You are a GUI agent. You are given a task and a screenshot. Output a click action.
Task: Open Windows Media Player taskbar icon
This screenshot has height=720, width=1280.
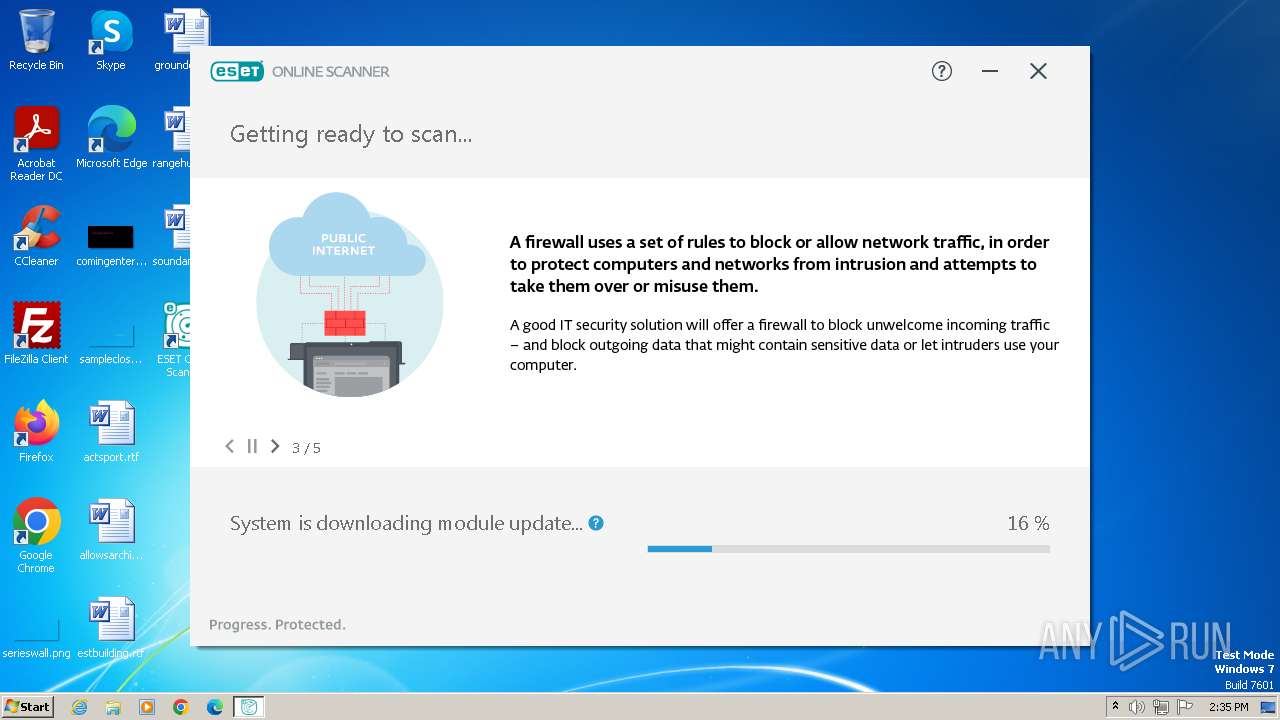coord(147,707)
